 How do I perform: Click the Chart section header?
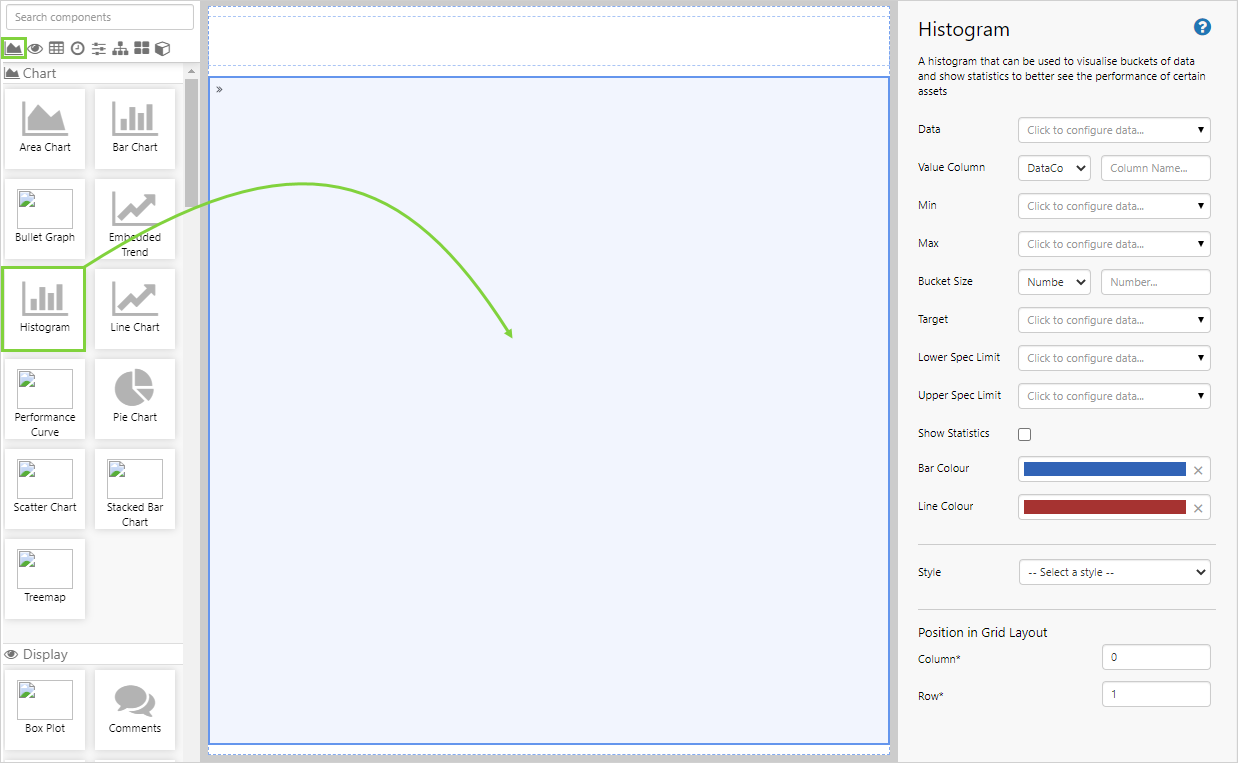click(92, 74)
